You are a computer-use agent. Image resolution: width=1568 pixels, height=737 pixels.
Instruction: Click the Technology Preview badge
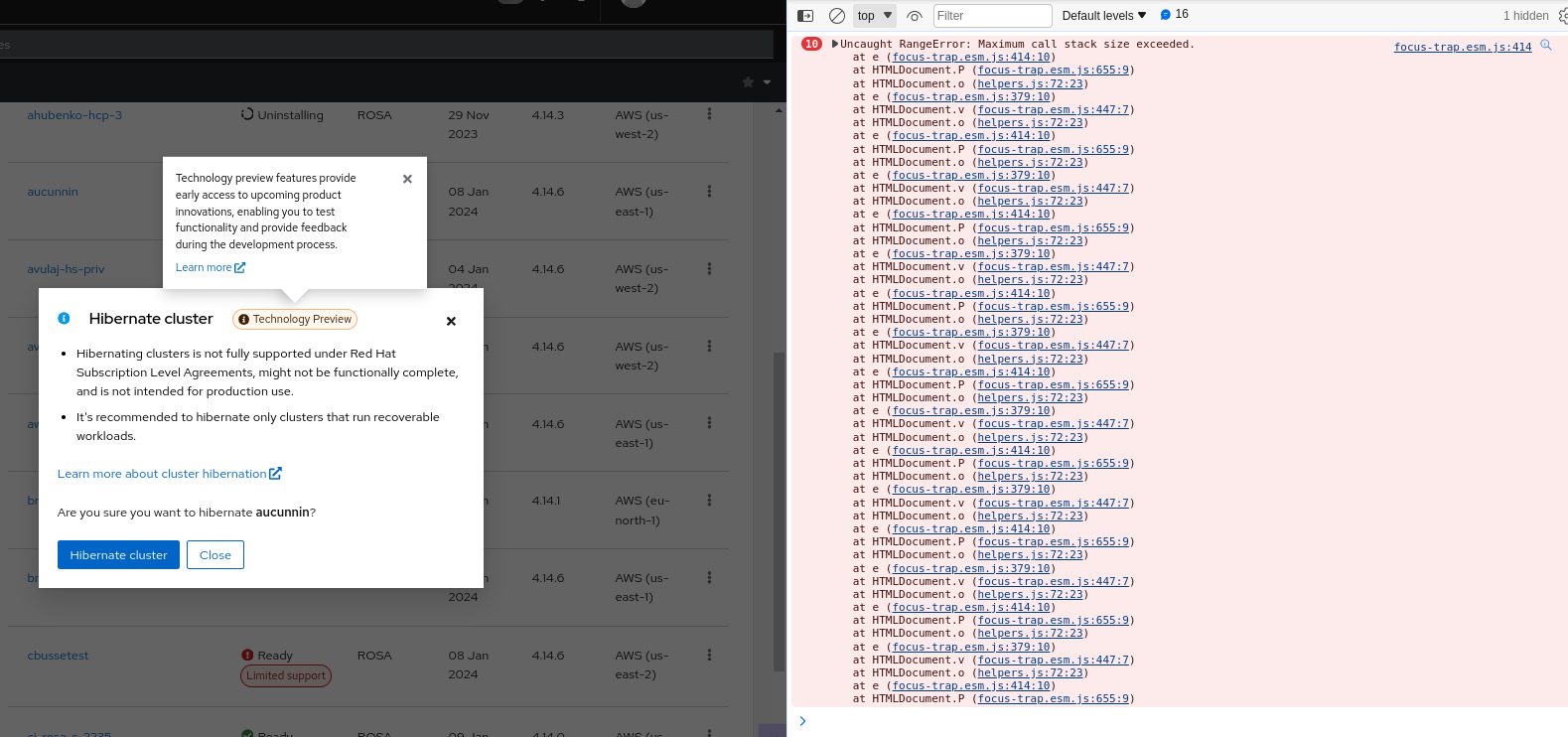[x=295, y=319]
